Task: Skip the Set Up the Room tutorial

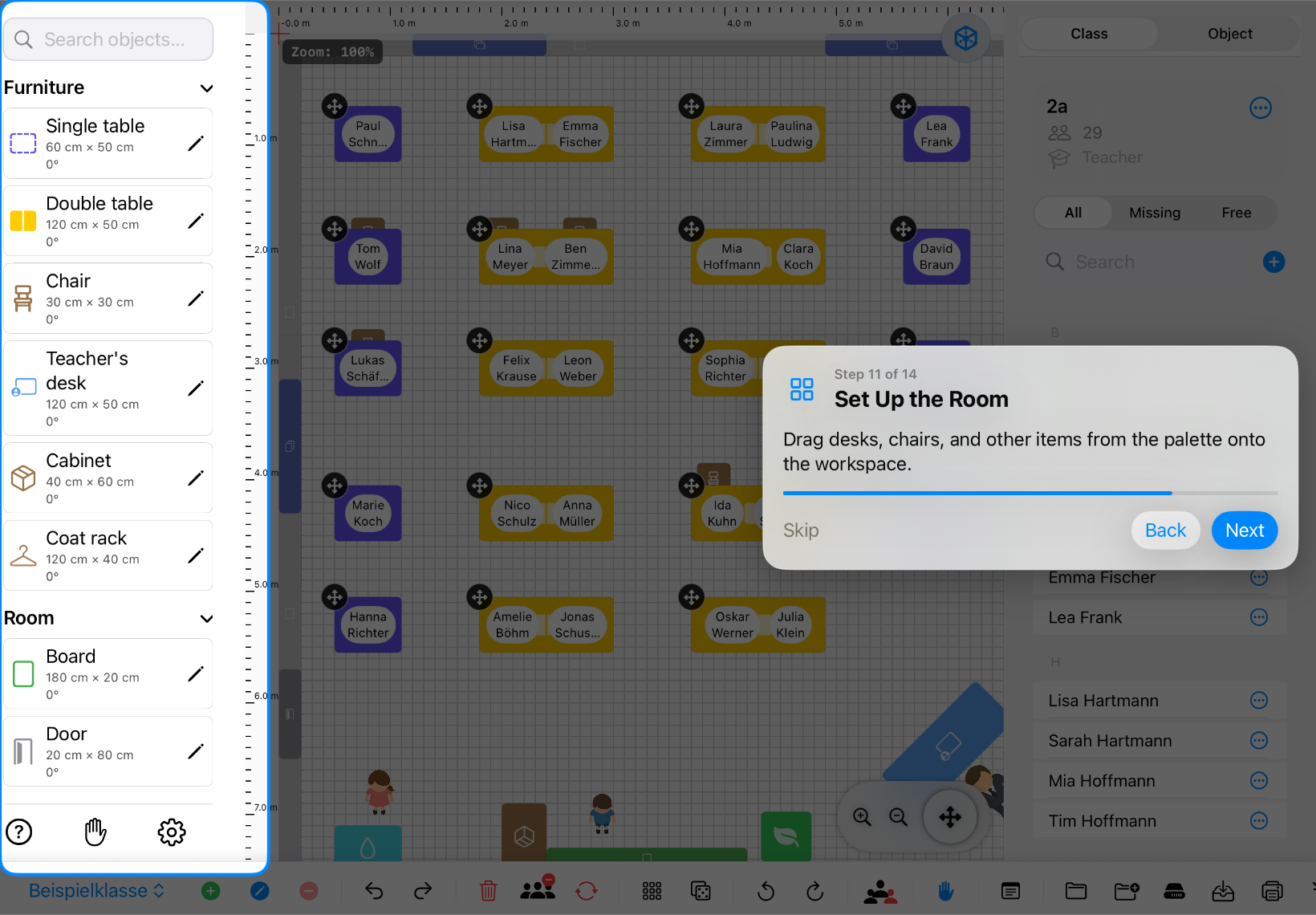Action: pos(801,531)
